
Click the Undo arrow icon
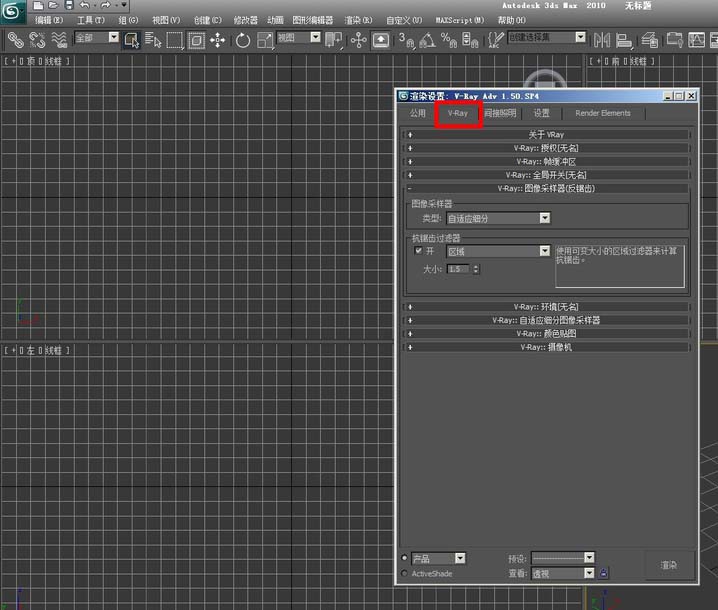[x=84, y=5]
